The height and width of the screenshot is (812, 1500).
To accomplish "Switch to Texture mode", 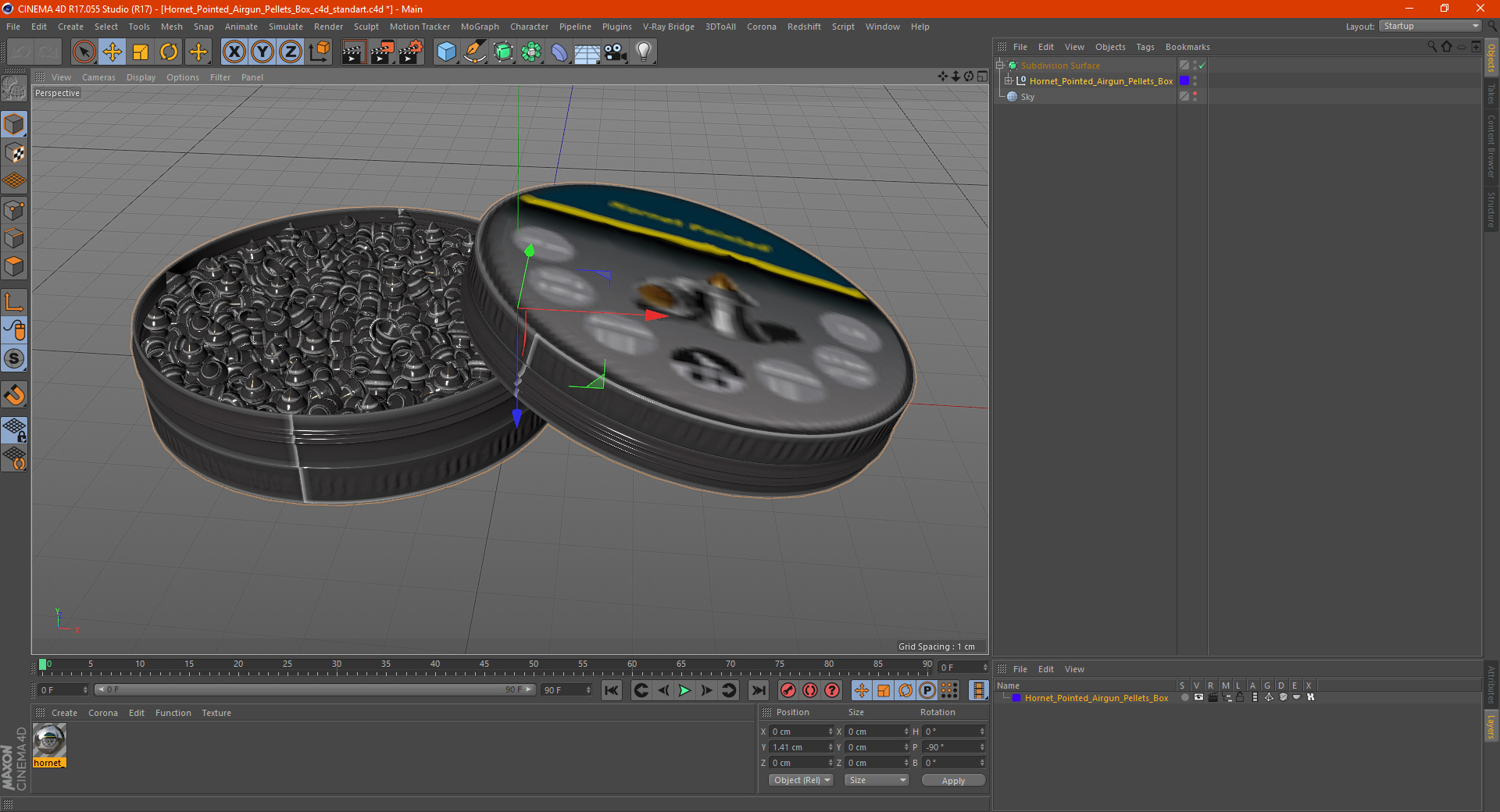I will pyautogui.click(x=15, y=152).
